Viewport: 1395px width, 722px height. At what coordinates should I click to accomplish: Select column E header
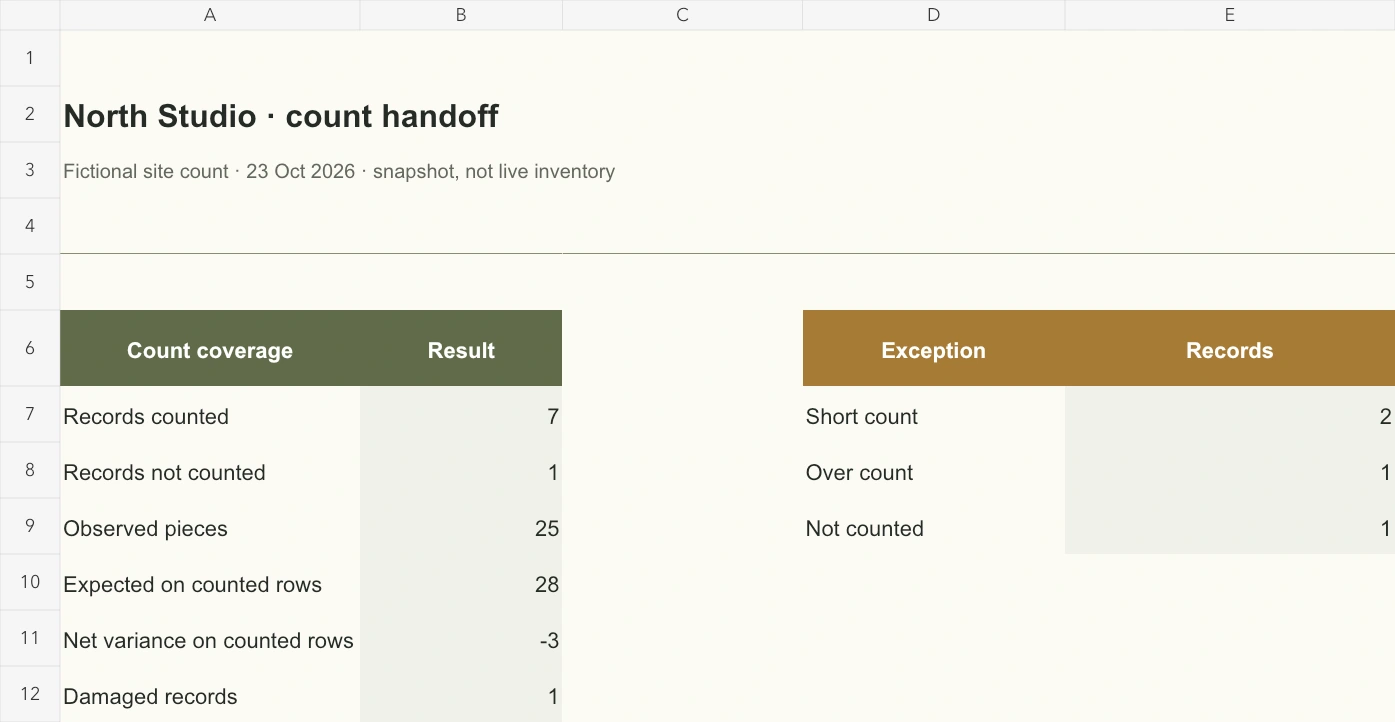click(1230, 15)
